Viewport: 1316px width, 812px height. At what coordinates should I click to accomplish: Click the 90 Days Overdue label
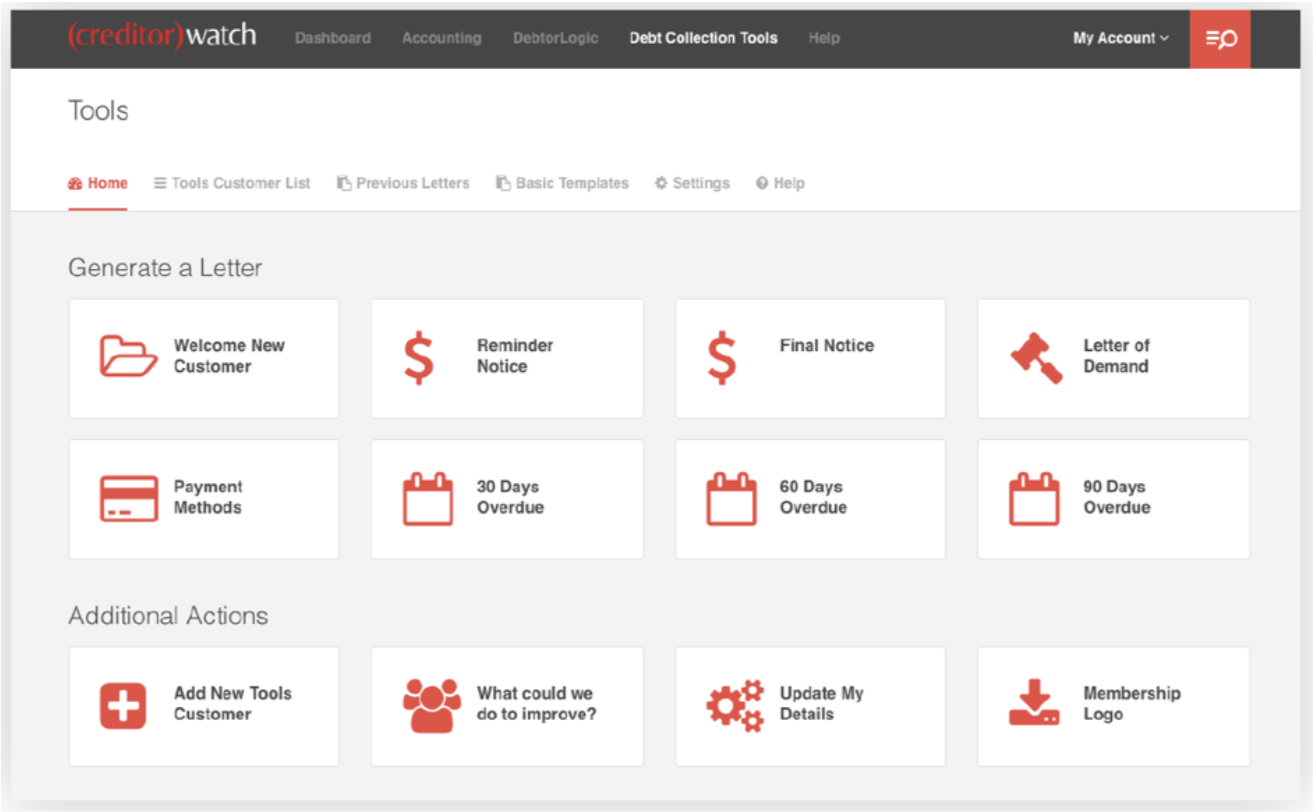1116,497
